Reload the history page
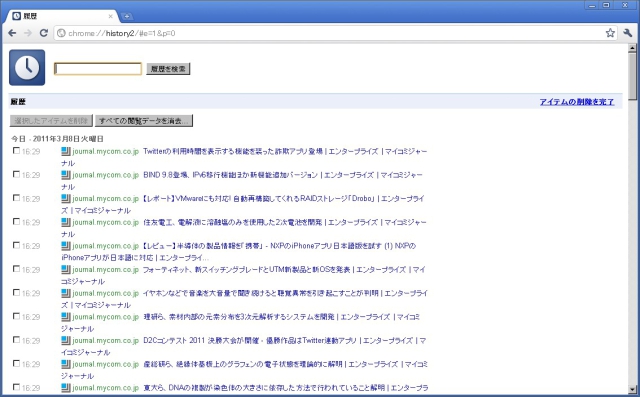This screenshot has height=397, width=640. click(44, 33)
